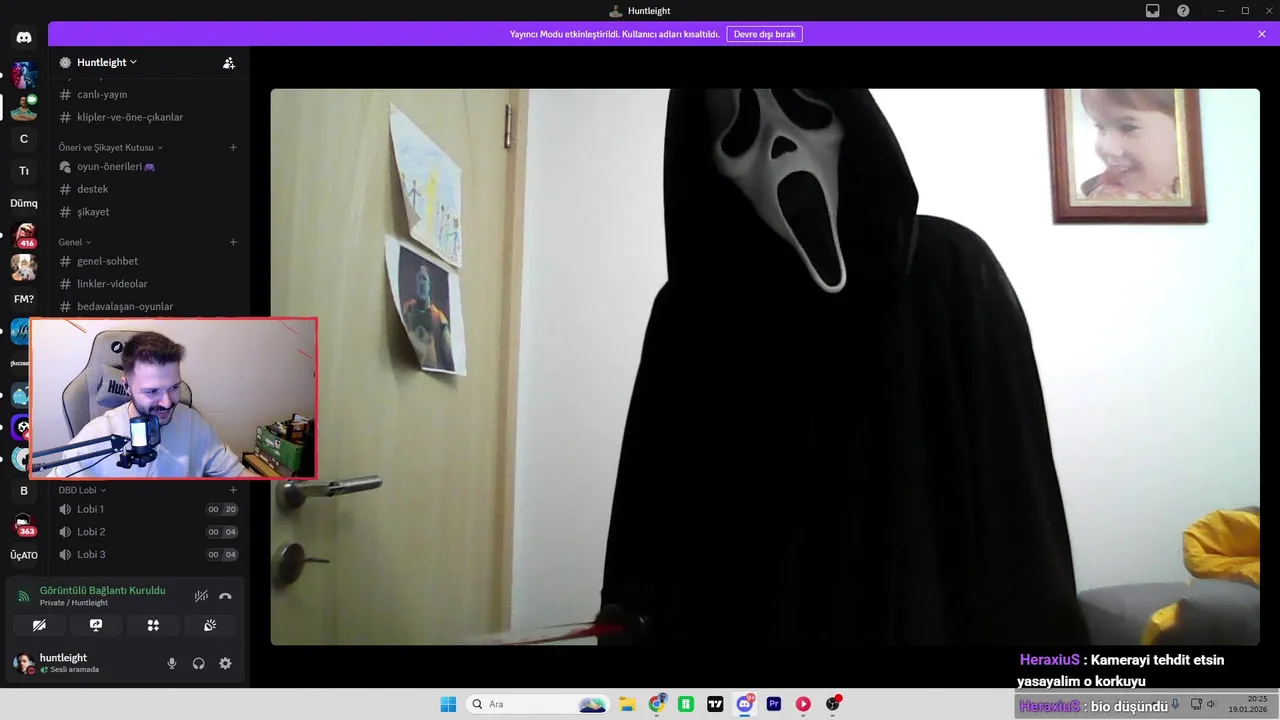The height and width of the screenshot is (720, 1280).
Task: Open Windows Start menu
Action: (x=448, y=704)
